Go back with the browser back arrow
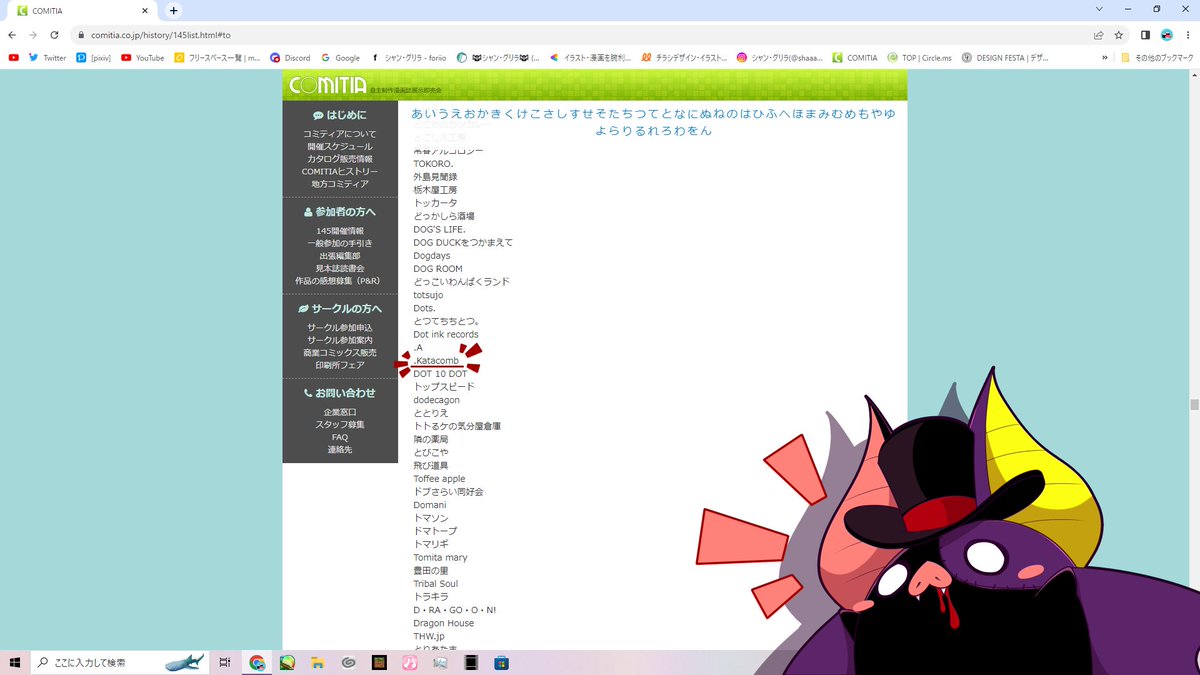Viewport: 1200px width, 675px height. (x=12, y=34)
